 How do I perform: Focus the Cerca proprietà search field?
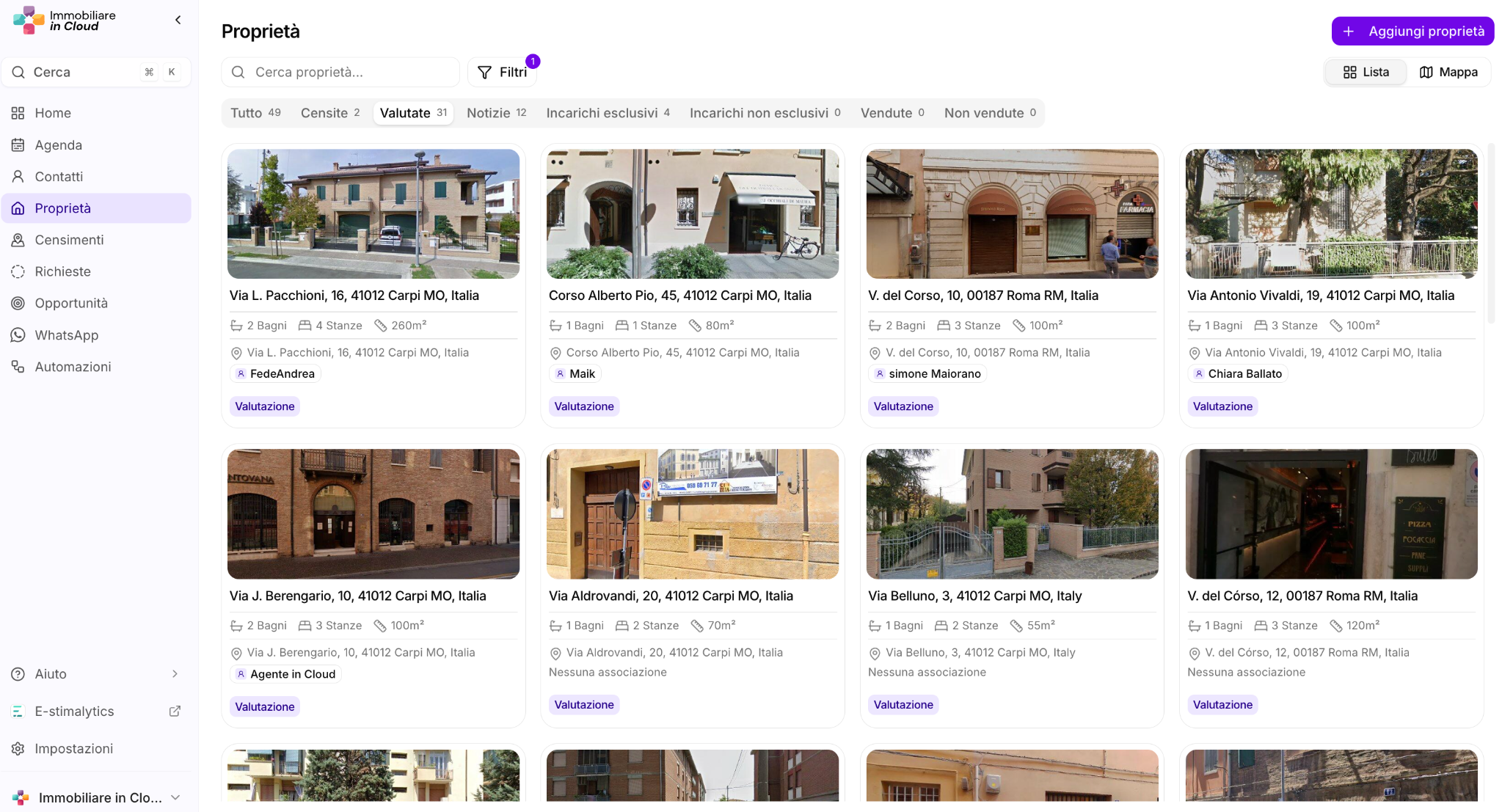340,72
